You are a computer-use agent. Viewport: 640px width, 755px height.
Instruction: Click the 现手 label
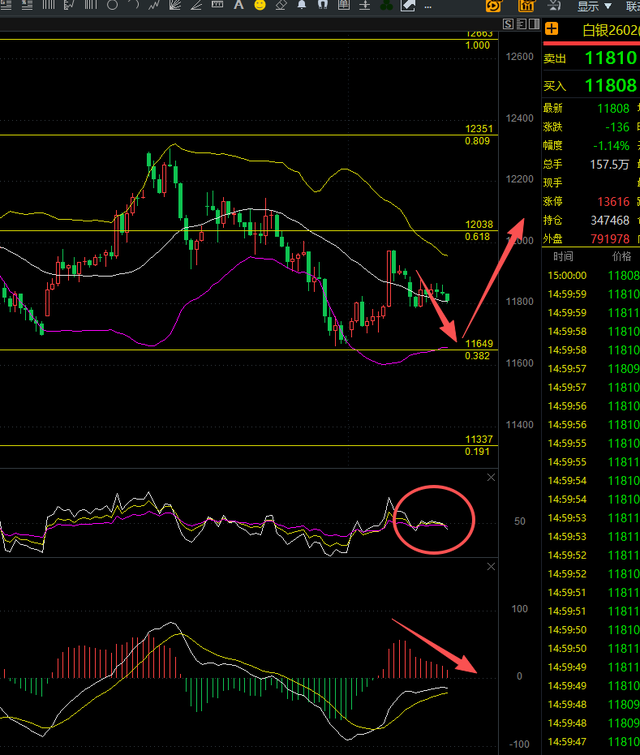coord(553,183)
